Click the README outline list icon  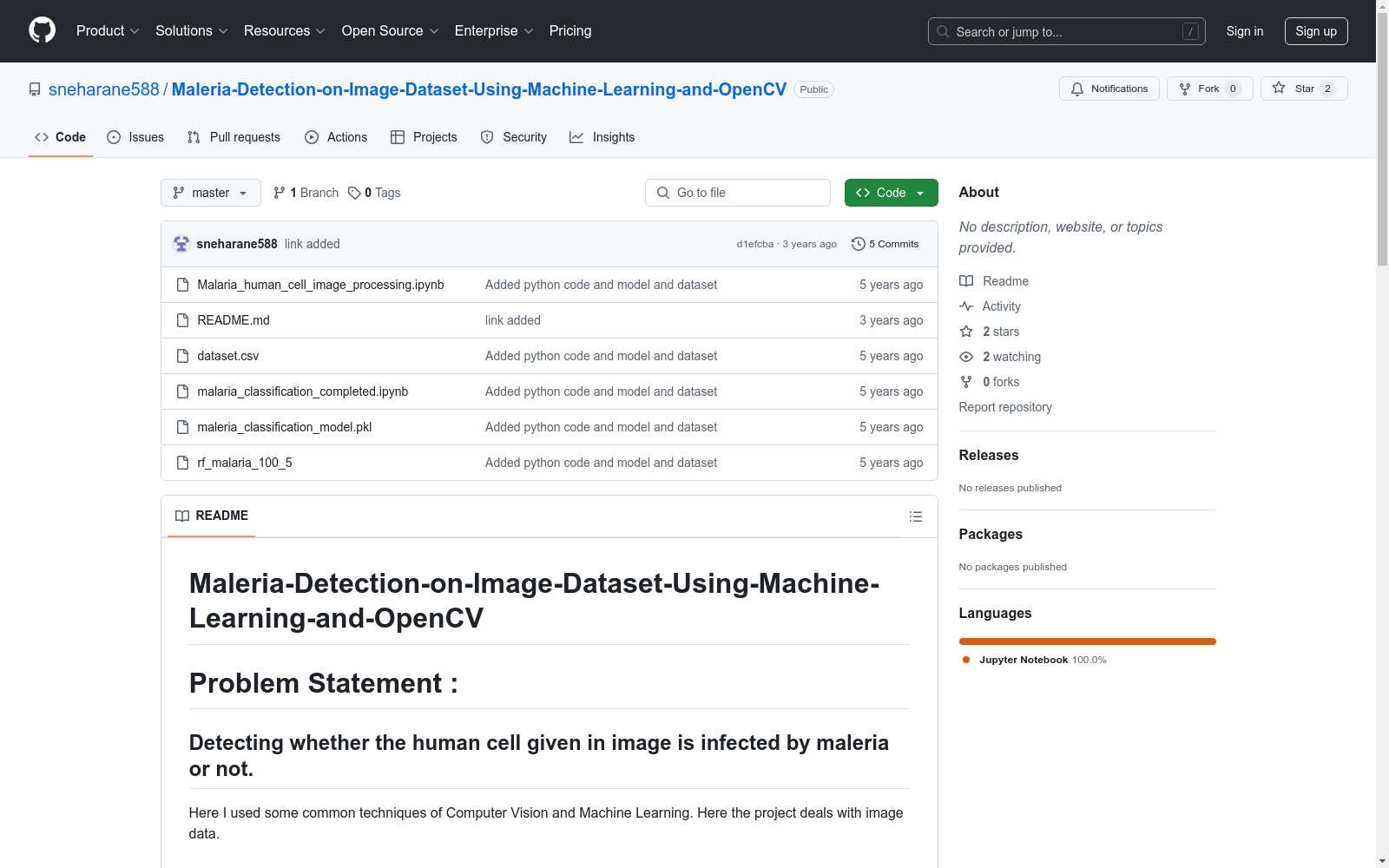[x=915, y=516]
